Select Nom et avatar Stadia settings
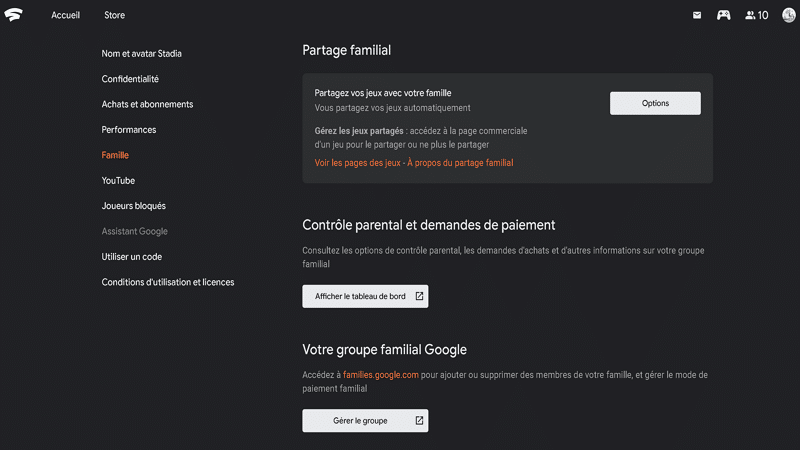800x450 pixels. pyautogui.click(x=141, y=54)
